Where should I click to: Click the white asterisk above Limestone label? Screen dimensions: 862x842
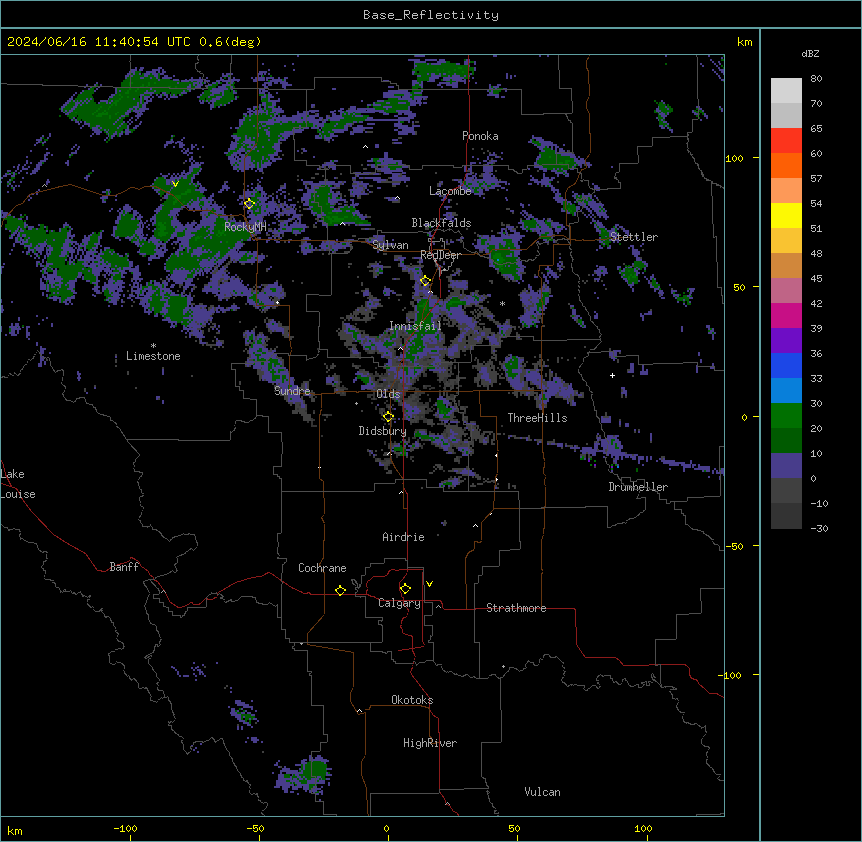(x=153, y=346)
